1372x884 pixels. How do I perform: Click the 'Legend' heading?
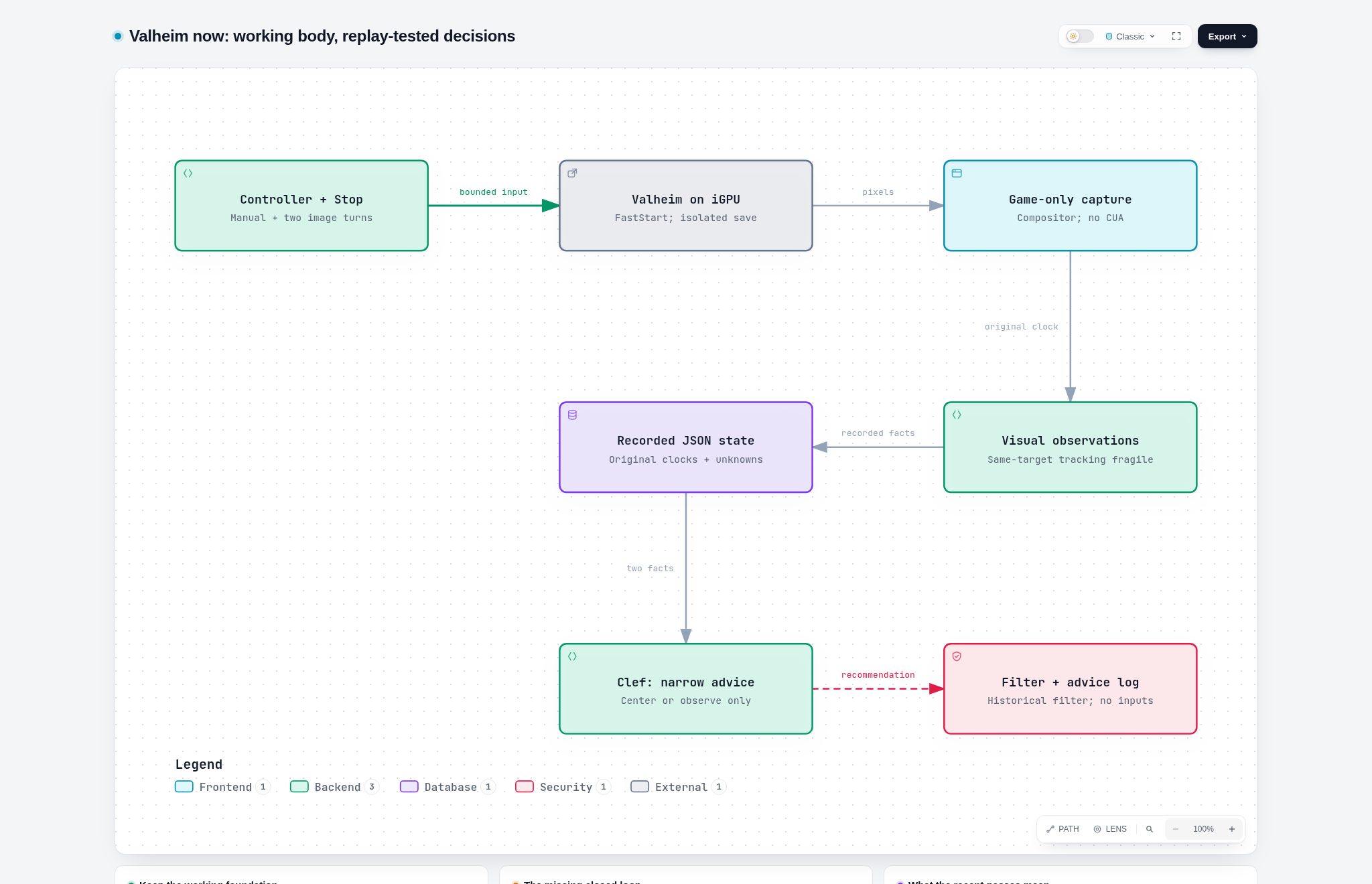(199, 764)
